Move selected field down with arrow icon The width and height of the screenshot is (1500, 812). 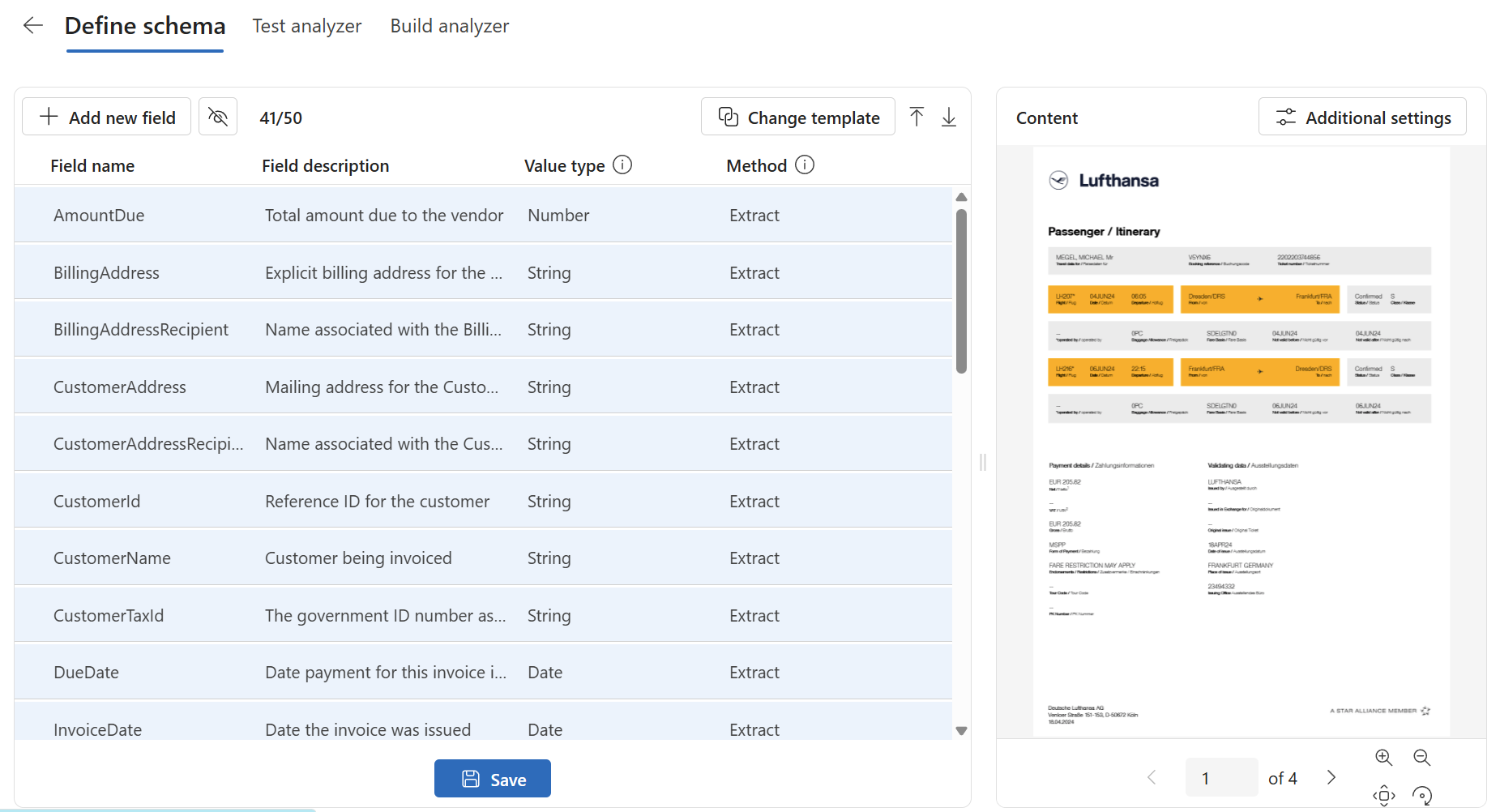point(949,117)
